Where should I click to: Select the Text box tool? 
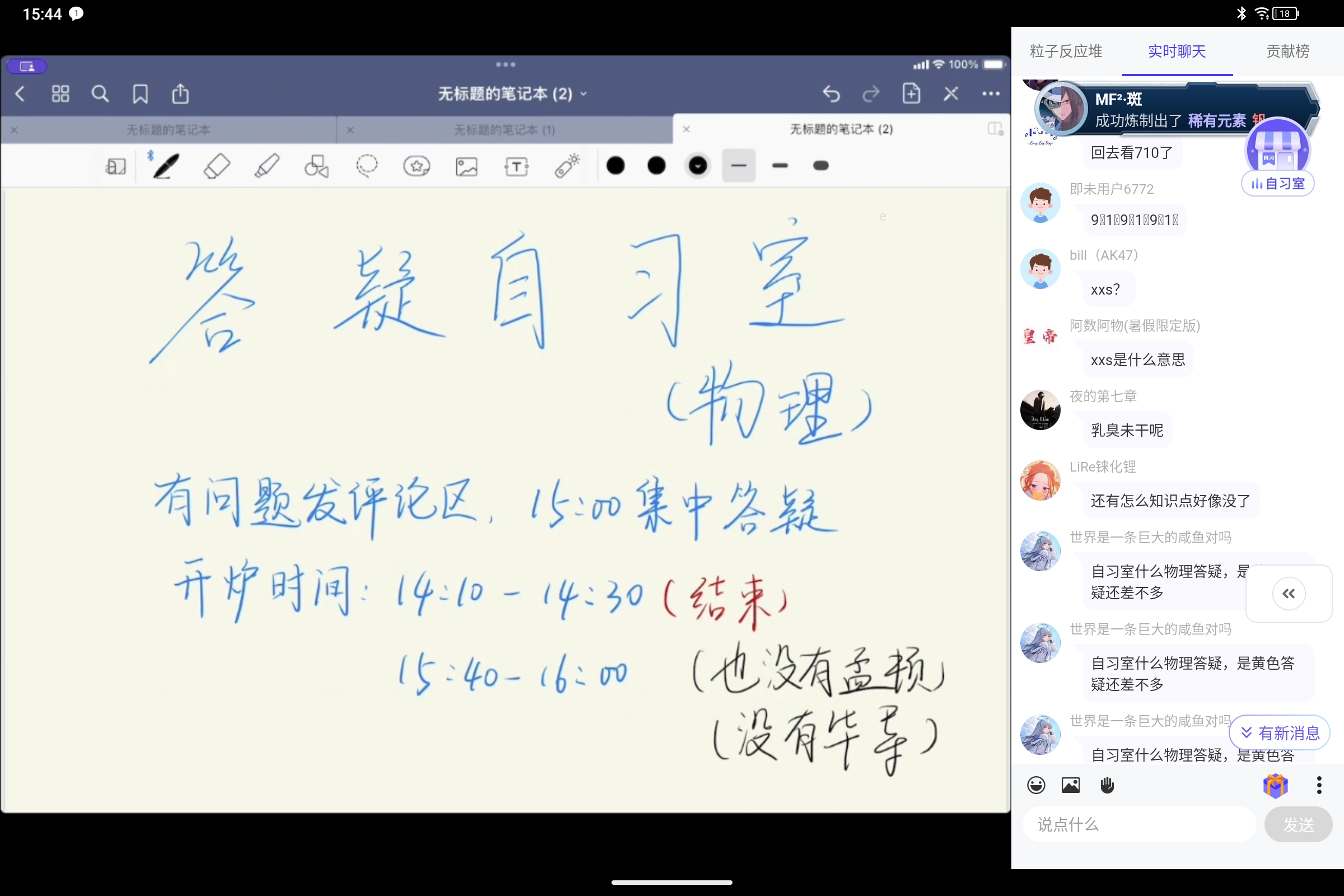coord(516,166)
